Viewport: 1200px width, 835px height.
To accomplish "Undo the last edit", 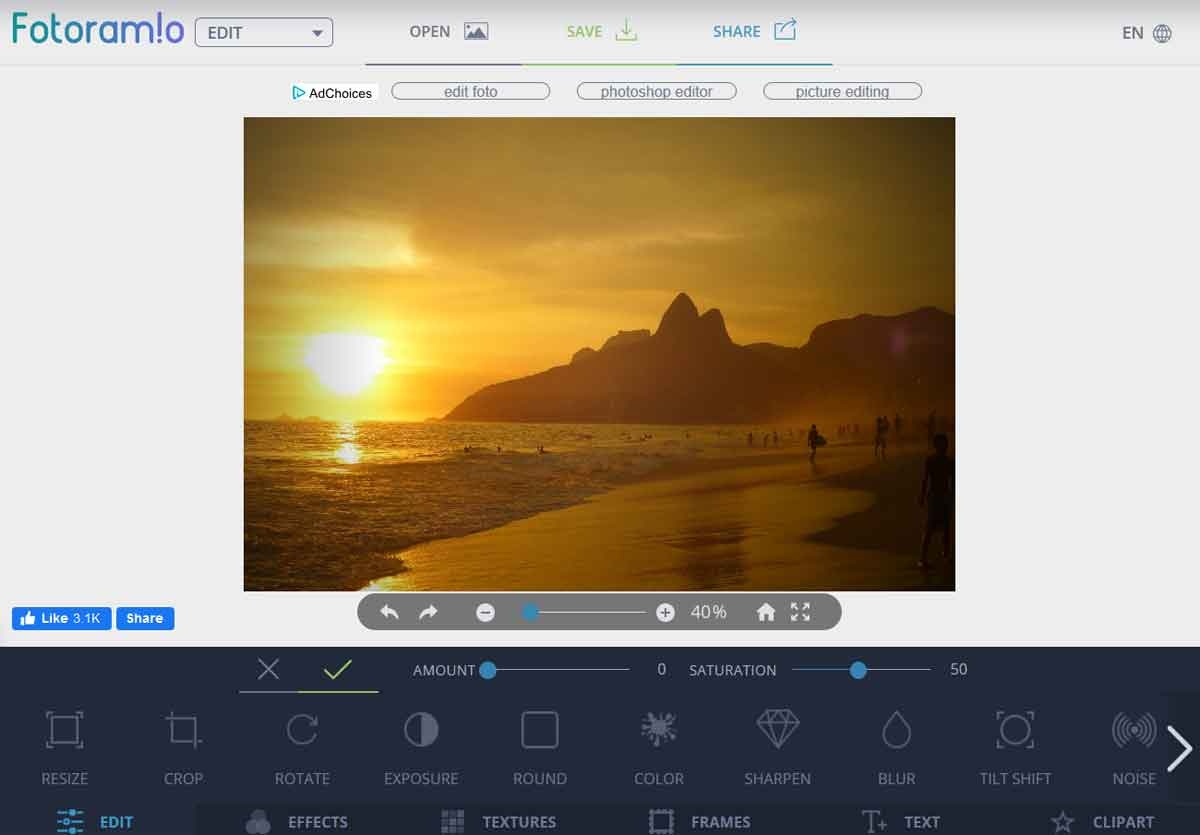I will coord(390,612).
